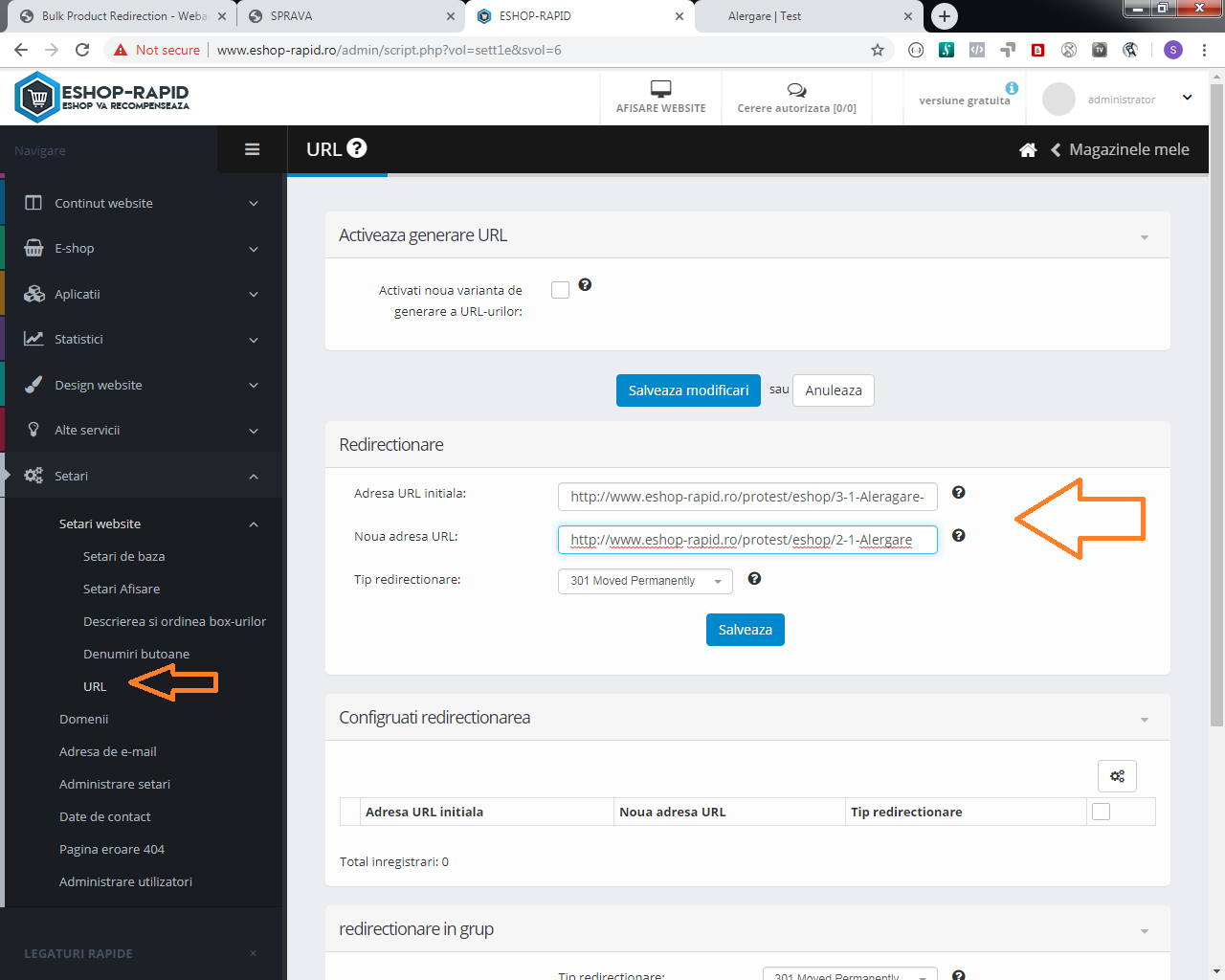Collapse Setari website submenu chevron
This screenshot has width=1225, height=980.
coord(254,523)
